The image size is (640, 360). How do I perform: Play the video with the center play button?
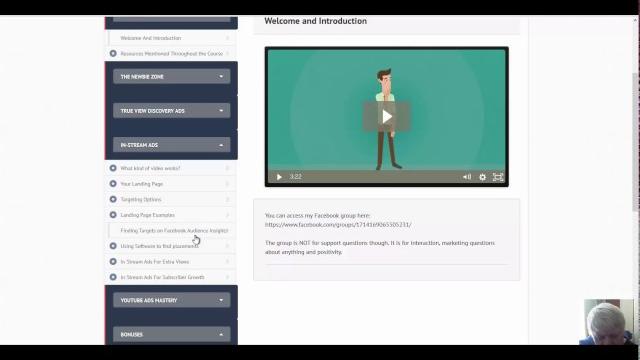click(x=387, y=117)
